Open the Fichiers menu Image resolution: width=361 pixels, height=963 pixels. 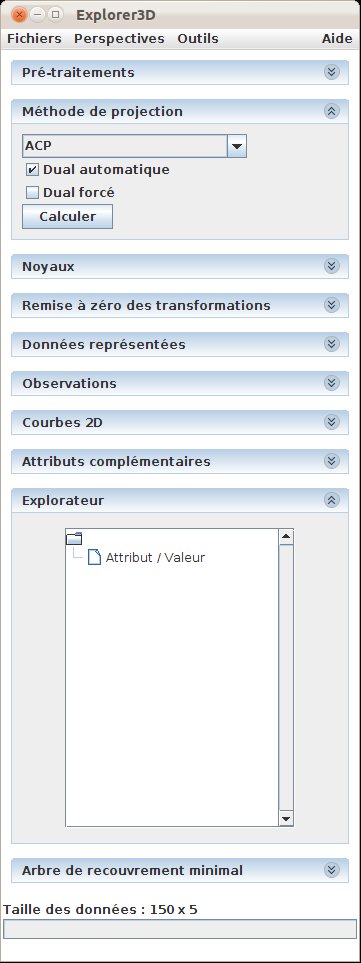pyautogui.click(x=34, y=39)
